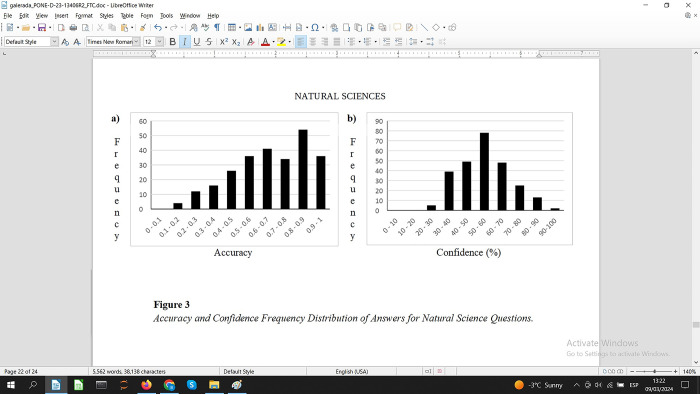Click the zoom slider handle
The height and width of the screenshot is (394, 700).
point(654,371)
